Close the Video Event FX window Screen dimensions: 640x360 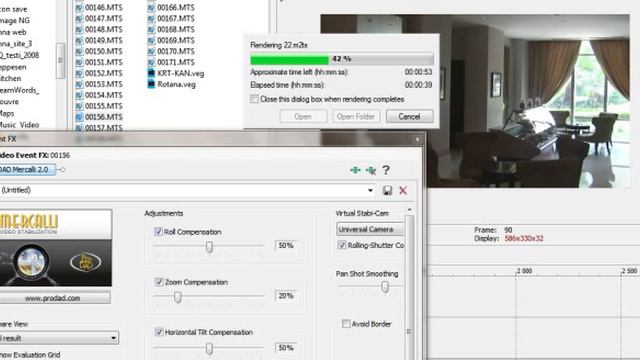tap(417, 140)
